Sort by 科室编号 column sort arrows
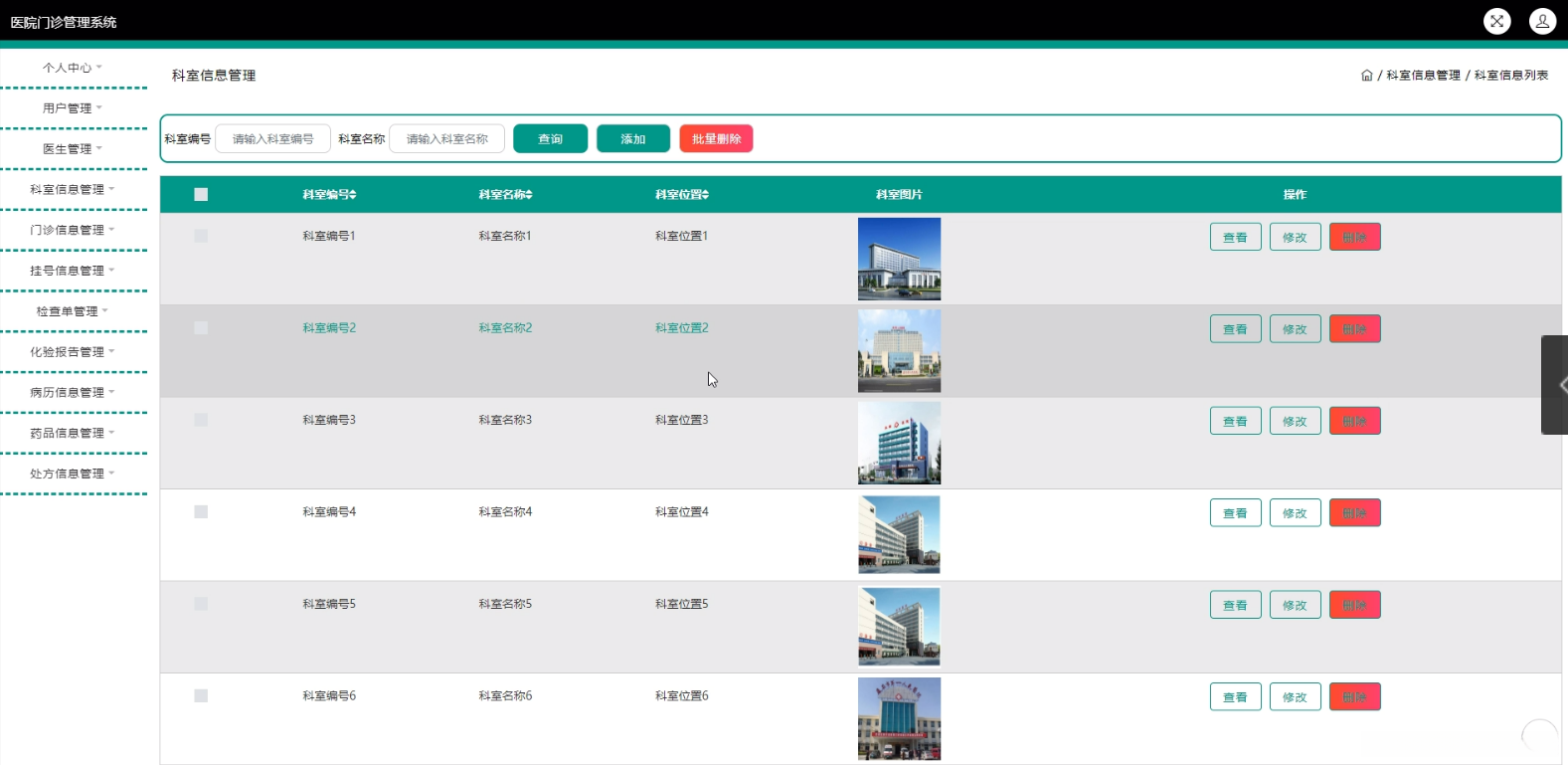The height and width of the screenshot is (765, 1568). click(353, 195)
